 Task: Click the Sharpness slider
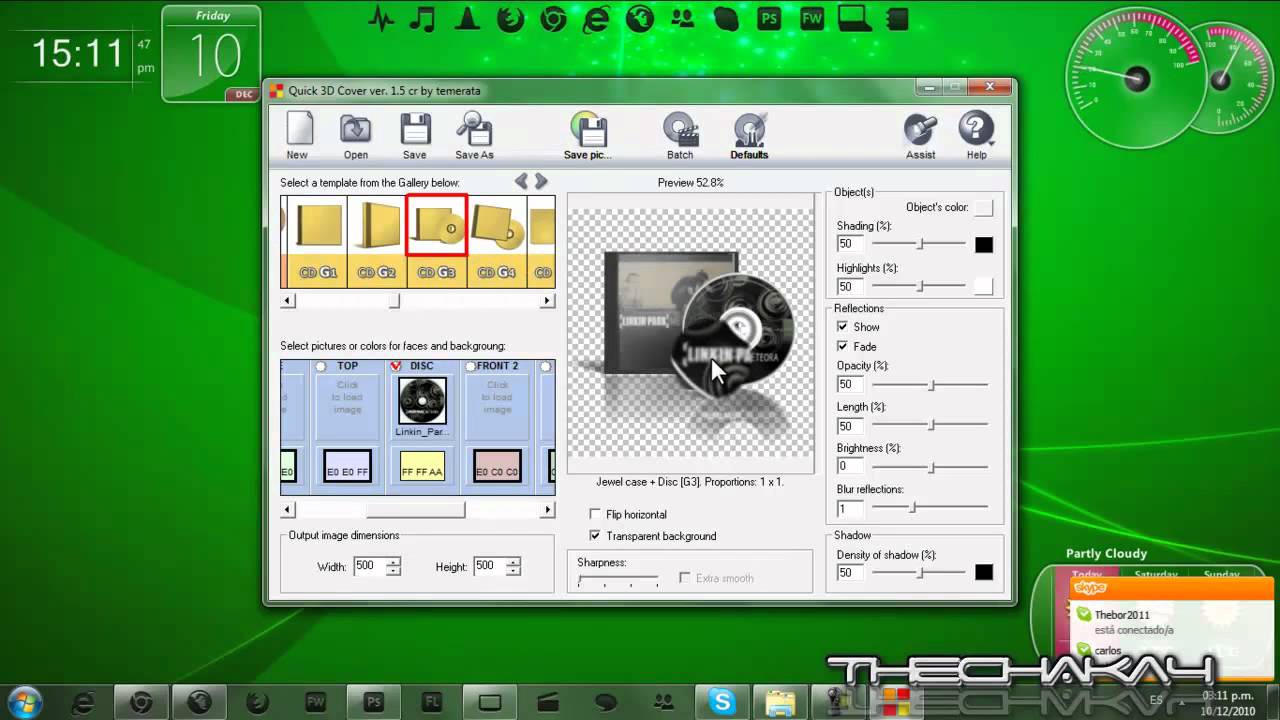click(619, 580)
